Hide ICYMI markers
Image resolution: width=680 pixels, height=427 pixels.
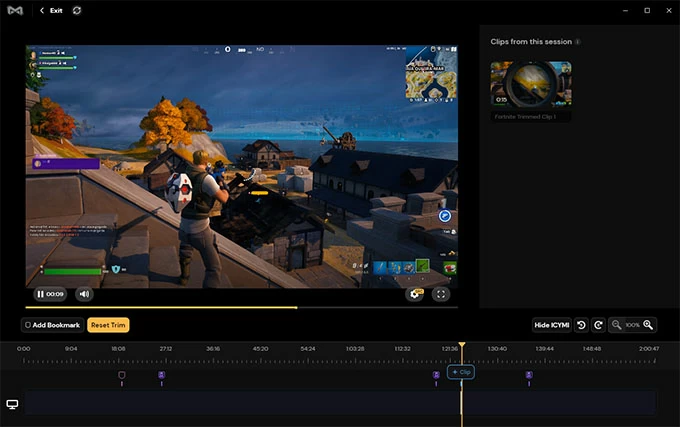(x=551, y=325)
